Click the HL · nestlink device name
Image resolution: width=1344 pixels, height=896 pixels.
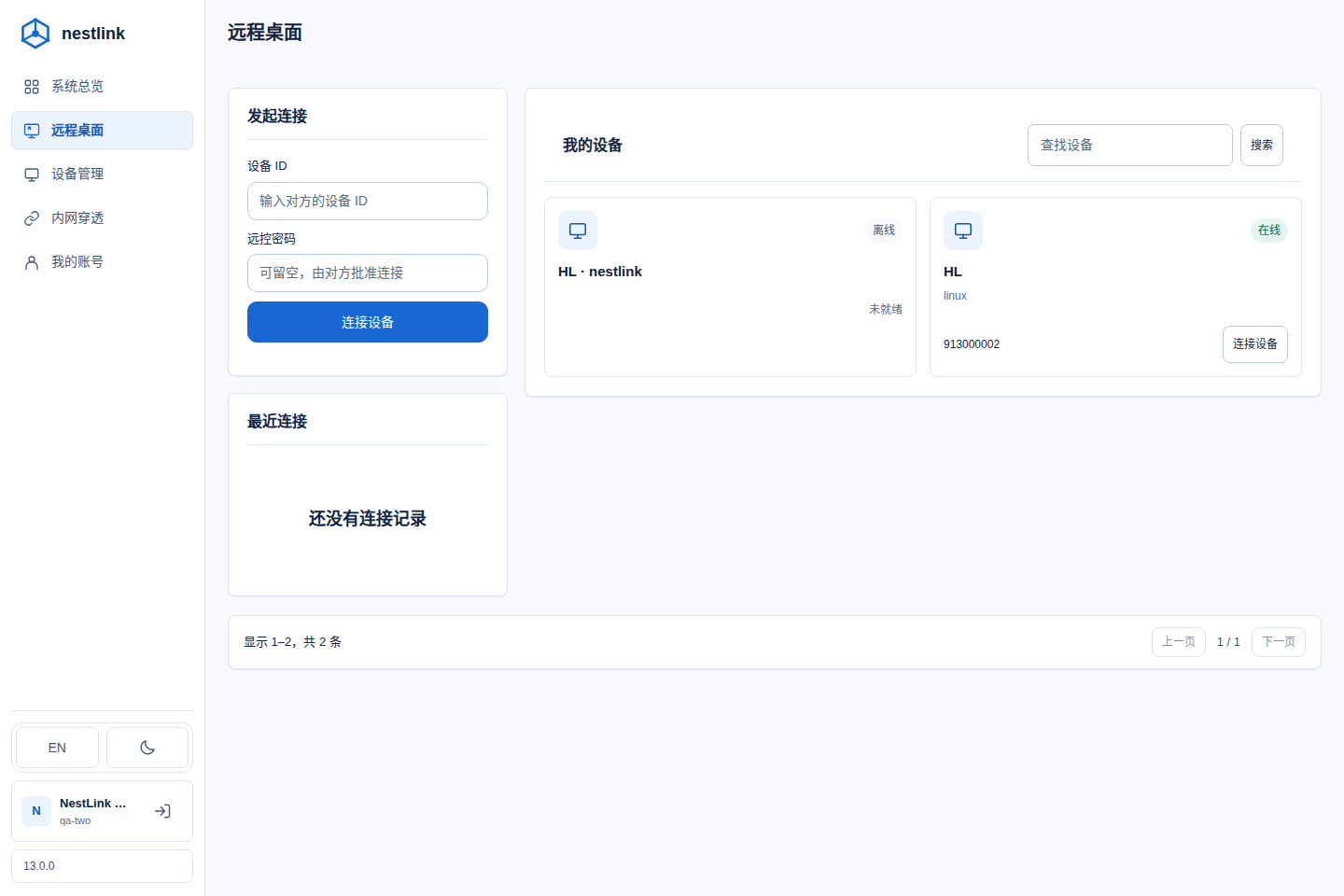pos(600,272)
